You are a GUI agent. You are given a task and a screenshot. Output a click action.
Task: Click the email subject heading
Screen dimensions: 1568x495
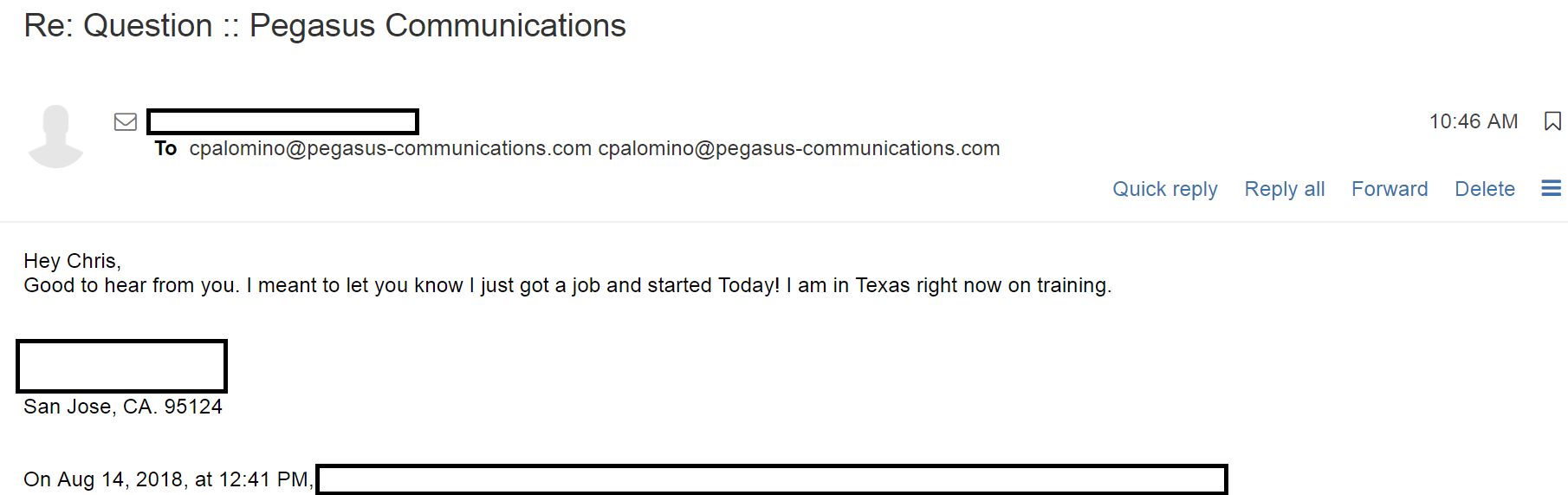coord(325,26)
